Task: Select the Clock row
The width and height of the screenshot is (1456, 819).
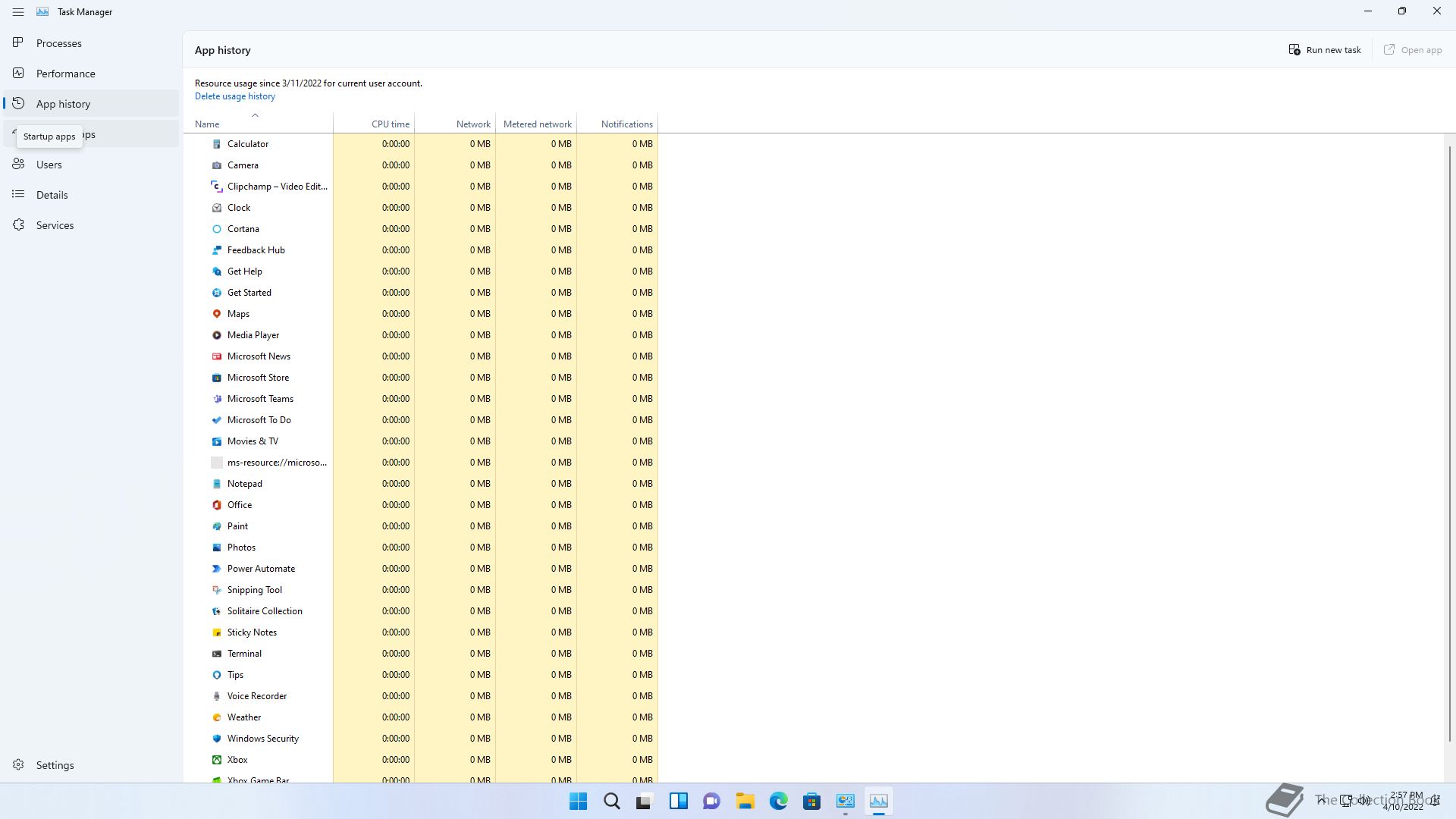Action: point(421,208)
